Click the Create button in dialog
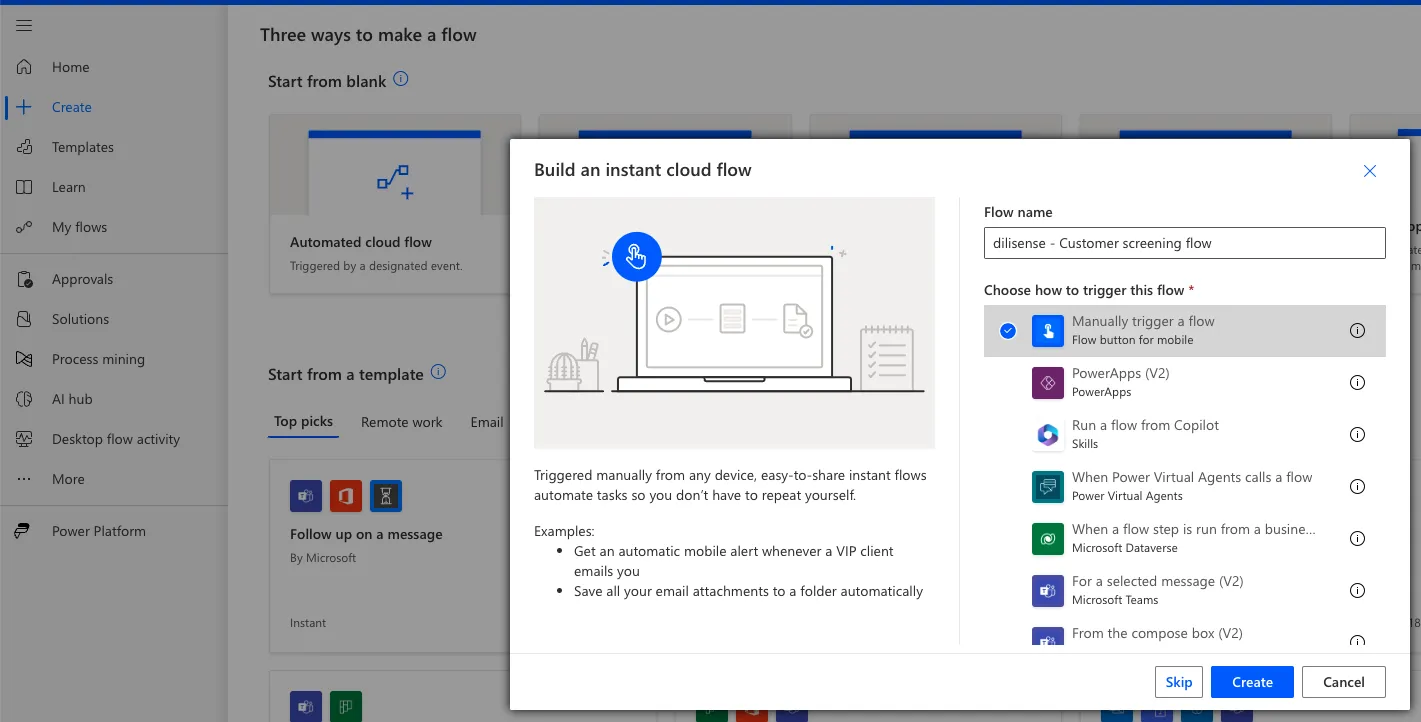 tap(1252, 682)
